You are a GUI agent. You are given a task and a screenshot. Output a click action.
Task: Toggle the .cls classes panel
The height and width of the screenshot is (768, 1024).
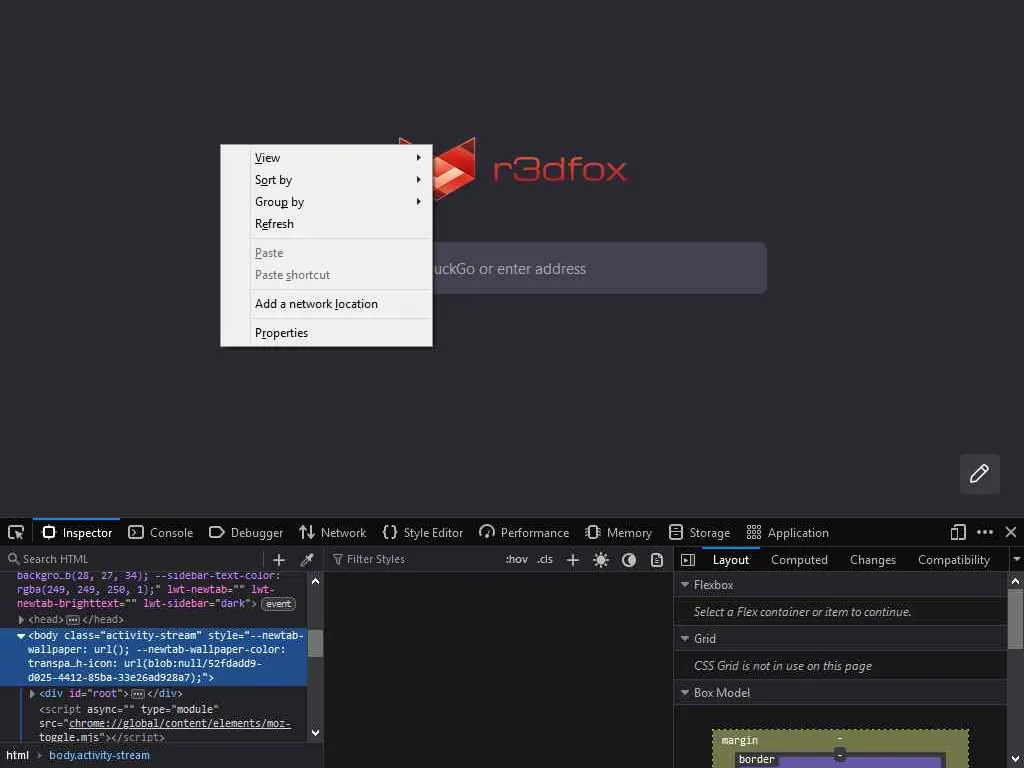click(545, 560)
